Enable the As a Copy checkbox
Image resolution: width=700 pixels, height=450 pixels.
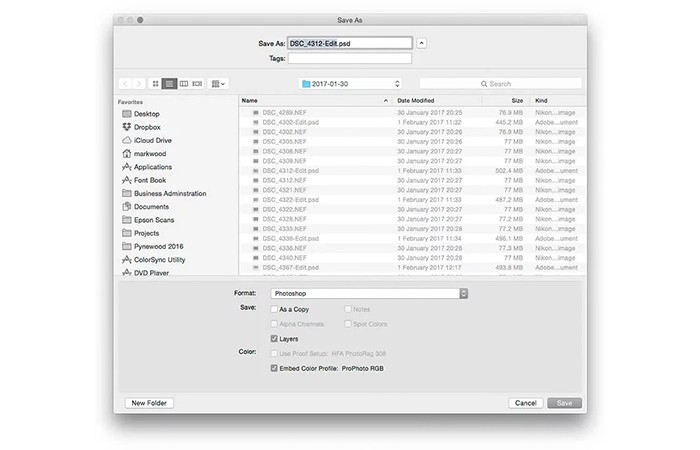[x=274, y=309]
